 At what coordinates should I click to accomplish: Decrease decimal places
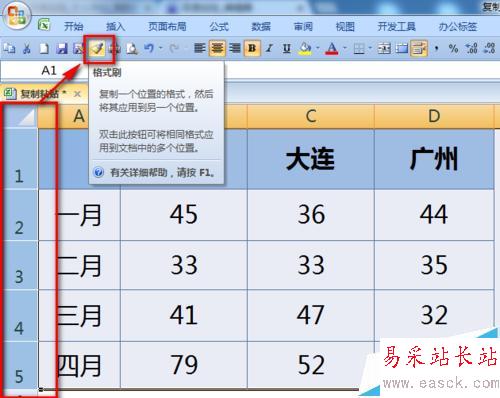coord(489,49)
